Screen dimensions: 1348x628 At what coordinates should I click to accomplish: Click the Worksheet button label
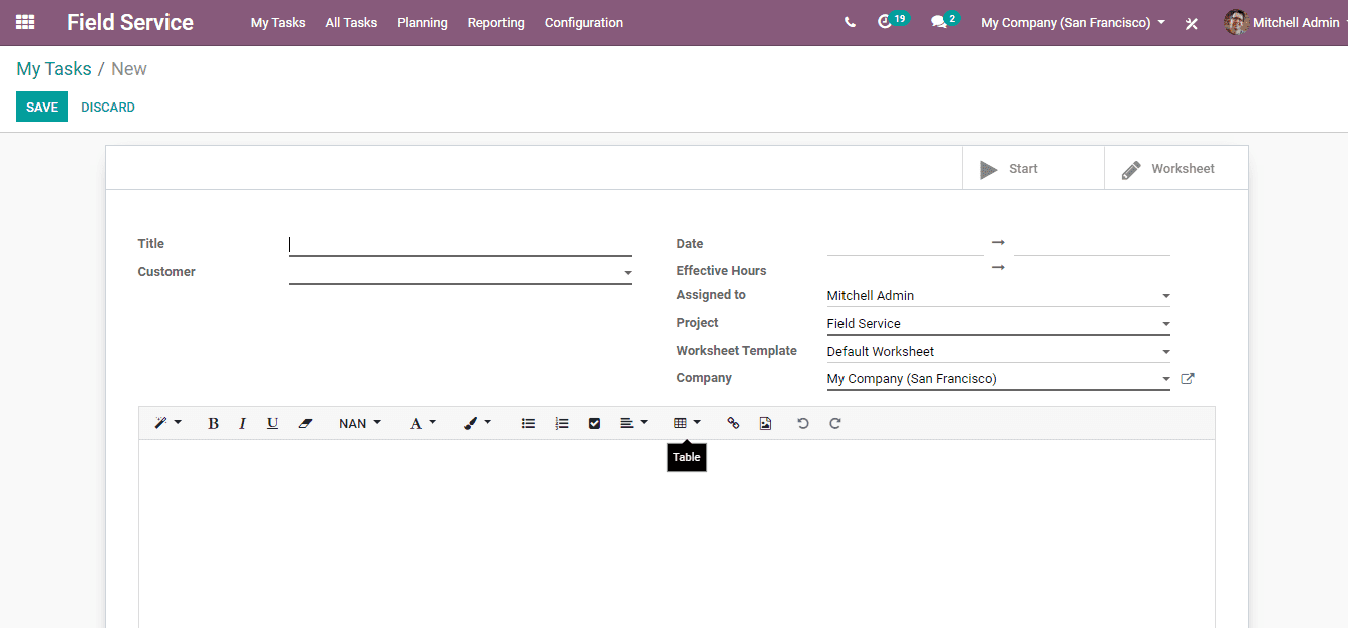coord(1183,169)
